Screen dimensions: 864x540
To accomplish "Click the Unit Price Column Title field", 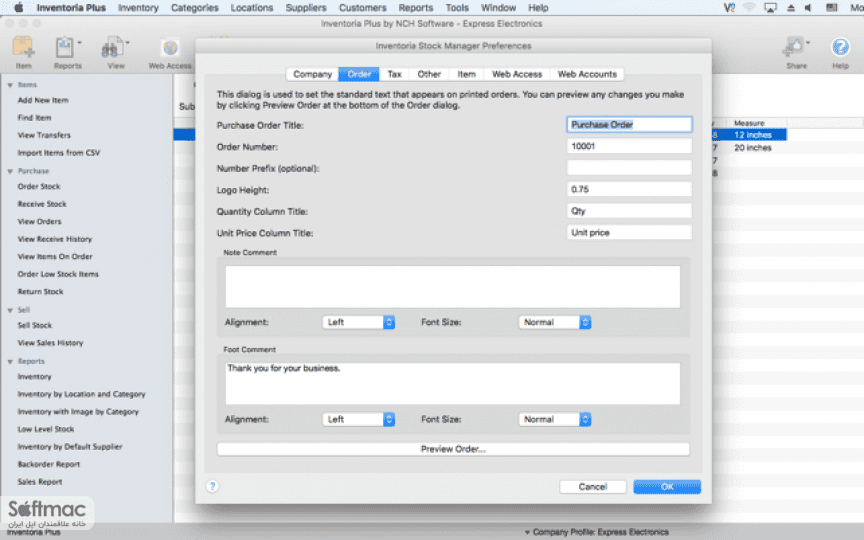I will (x=629, y=232).
